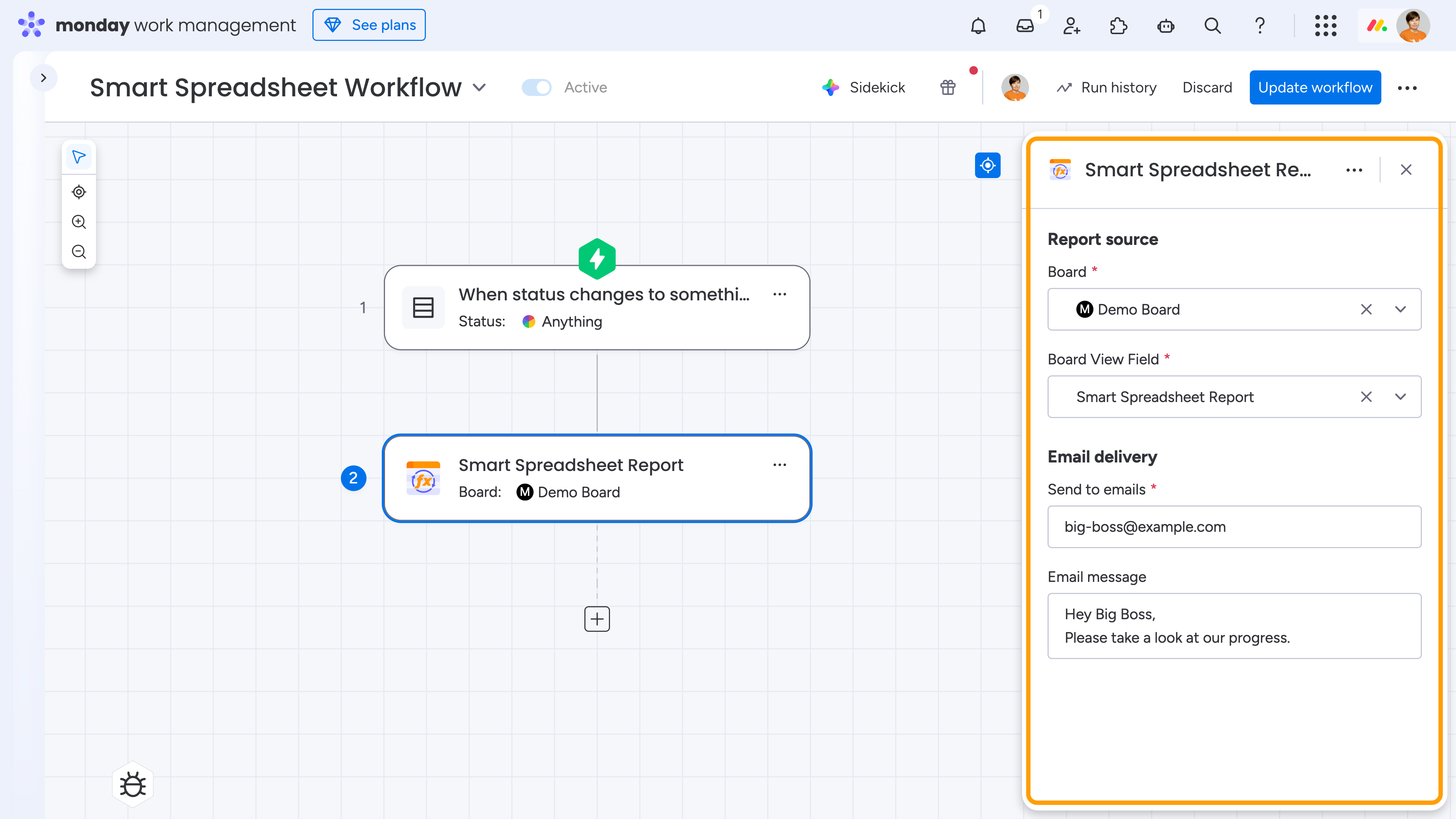Open the inbox tray icon
1456x819 pixels.
1024,26
